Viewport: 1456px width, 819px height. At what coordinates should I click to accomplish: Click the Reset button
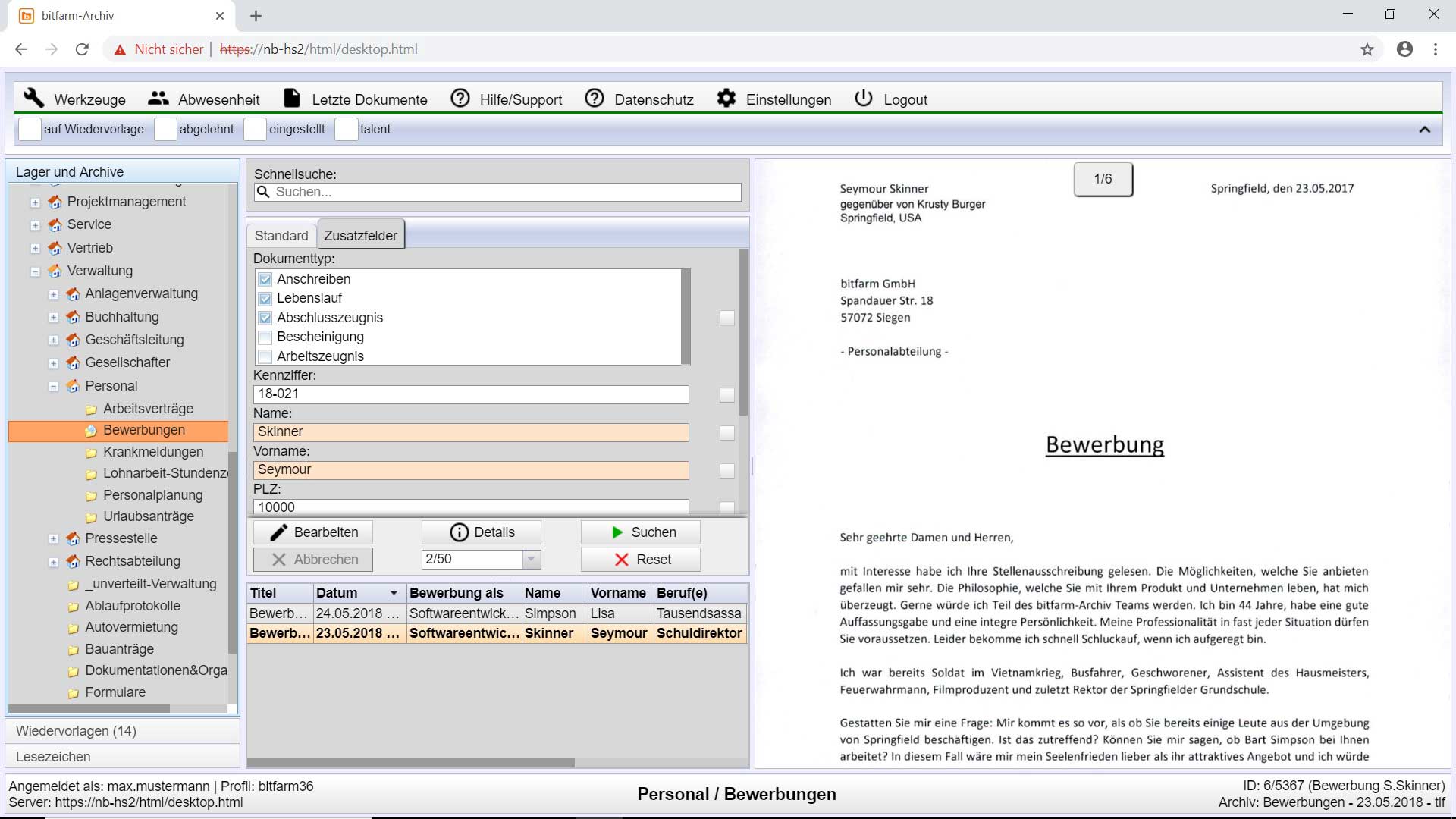point(641,560)
